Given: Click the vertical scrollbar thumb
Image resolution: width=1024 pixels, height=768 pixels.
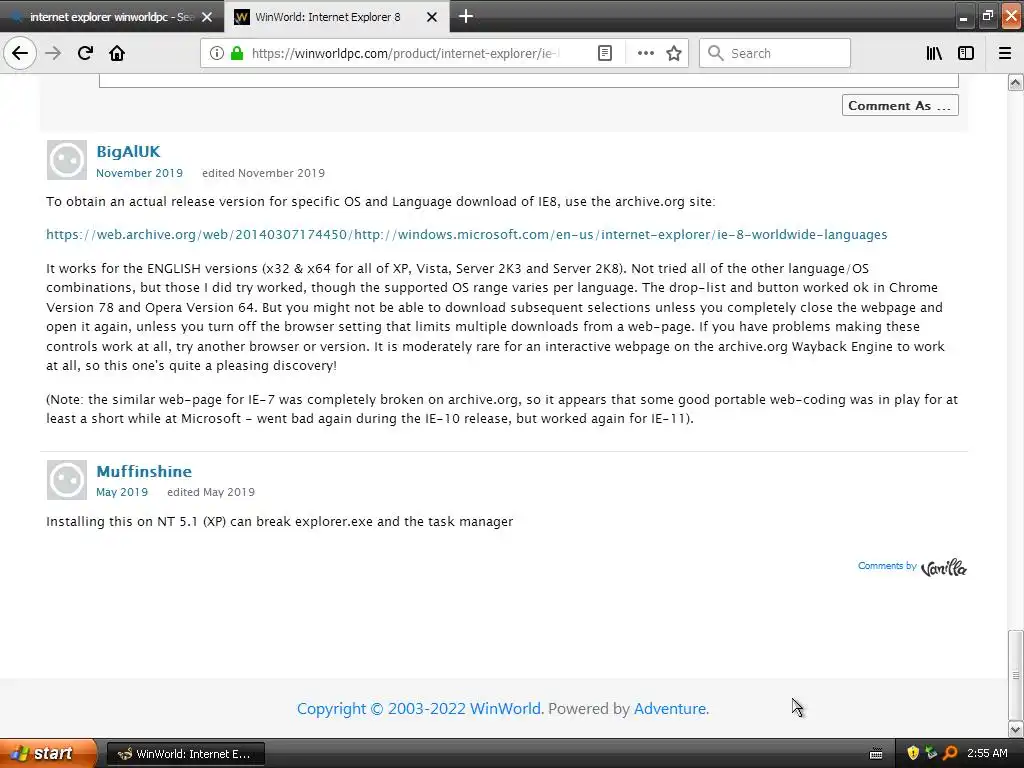Looking at the screenshot, I should point(1015,674).
